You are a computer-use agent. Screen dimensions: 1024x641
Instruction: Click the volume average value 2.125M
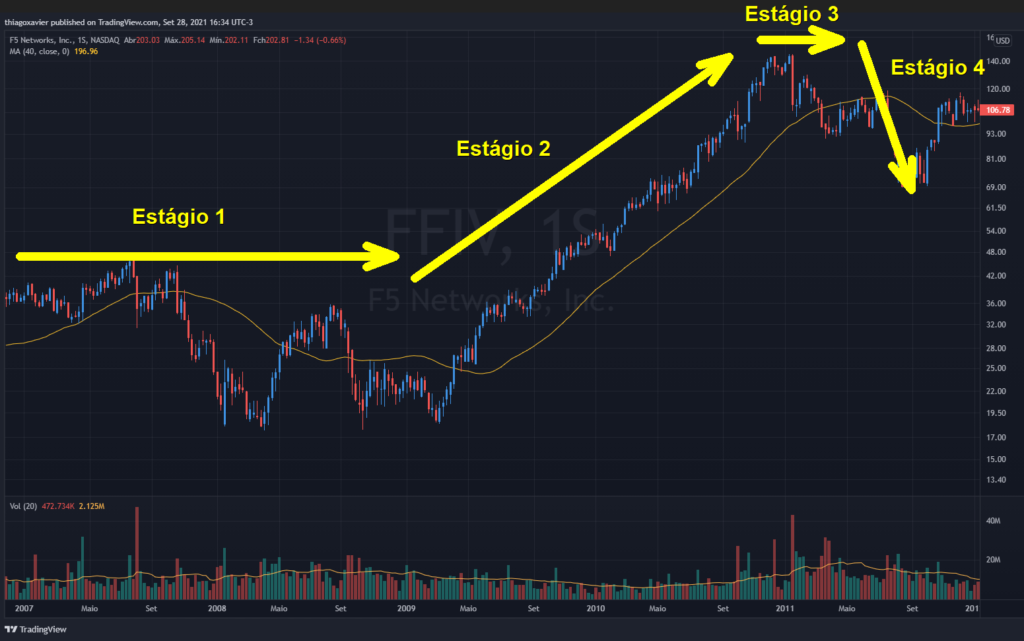[x=91, y=506]
